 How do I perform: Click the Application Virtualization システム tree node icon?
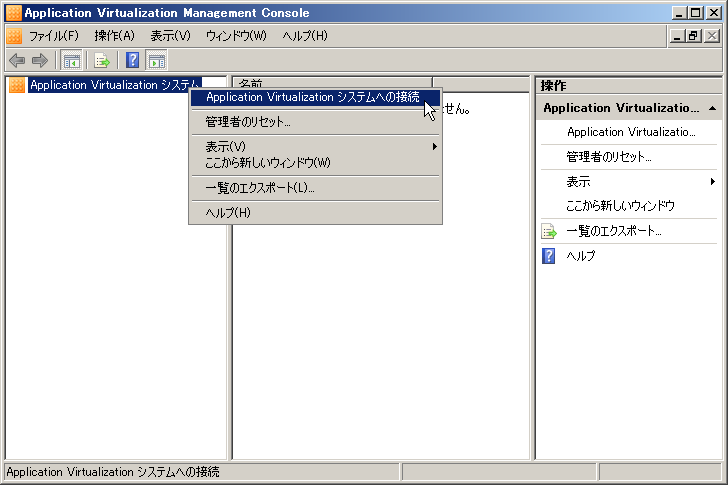click(x=17, y=85)
